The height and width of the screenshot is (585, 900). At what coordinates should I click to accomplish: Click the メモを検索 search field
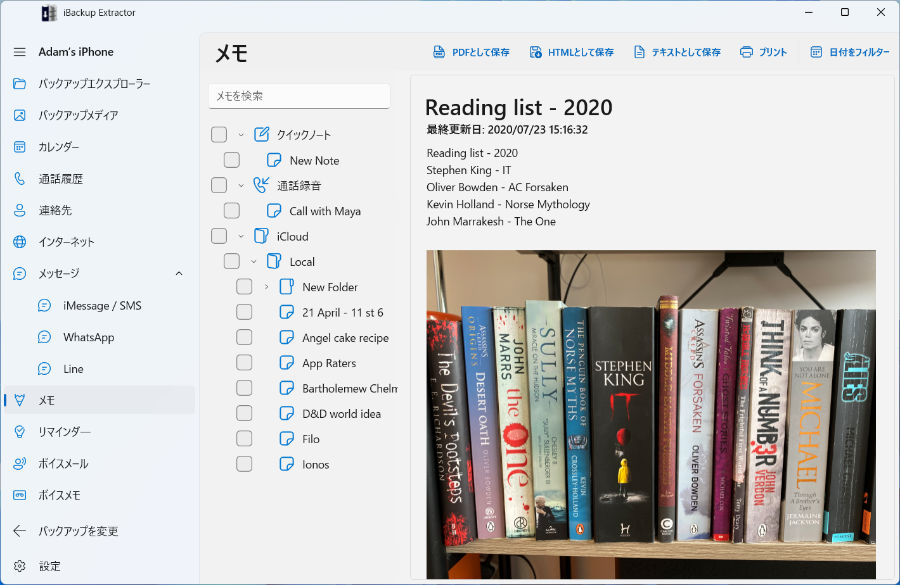[300, 96]
